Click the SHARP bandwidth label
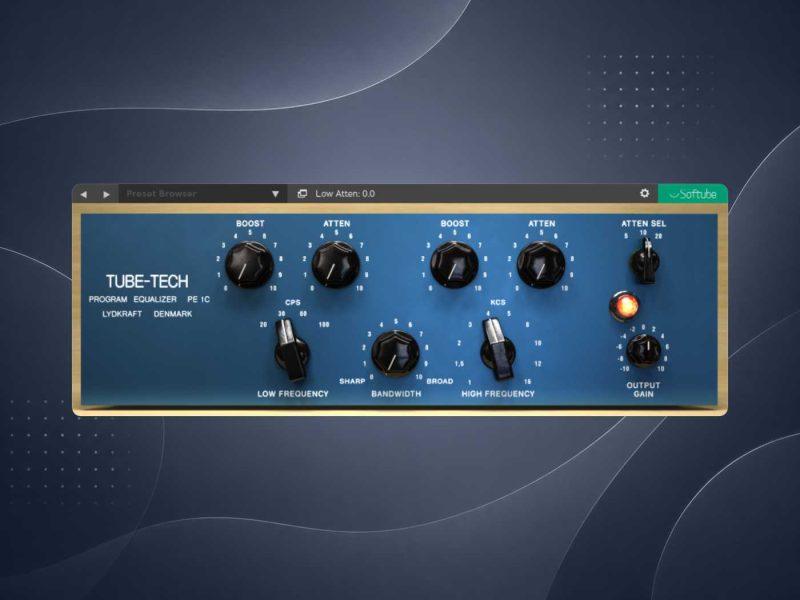This screenshot has height=600, width=800. [x=352, y=381]
